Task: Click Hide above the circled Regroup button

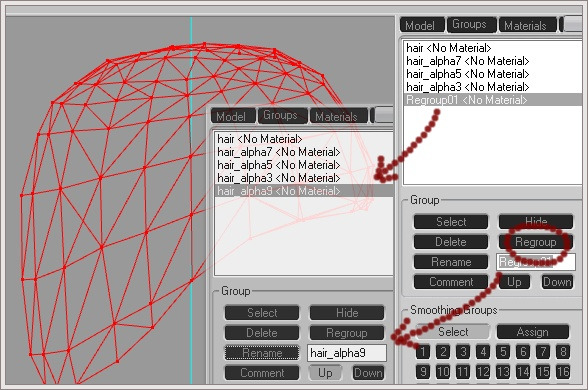Action: click(x=536, y=222)
